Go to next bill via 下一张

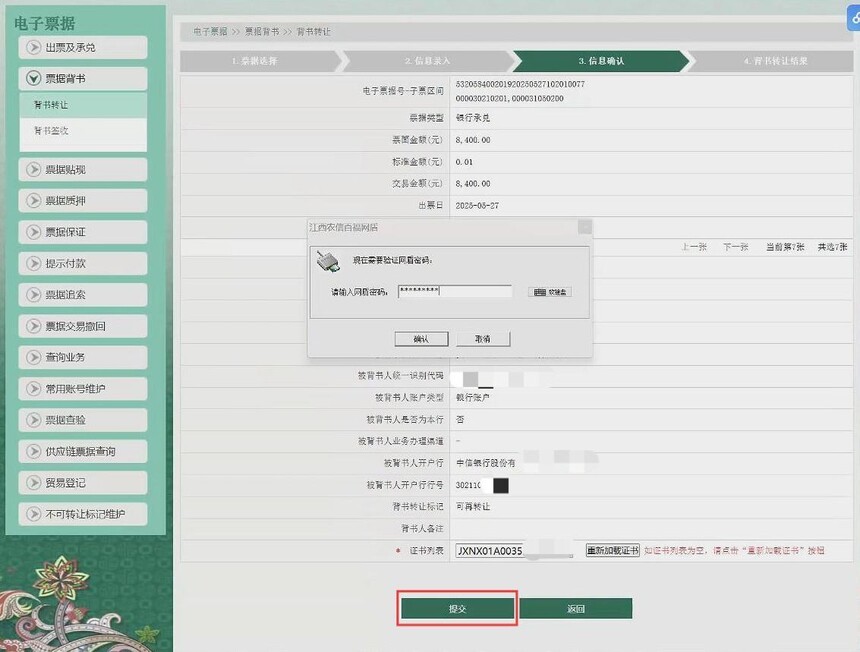(735, 247)
